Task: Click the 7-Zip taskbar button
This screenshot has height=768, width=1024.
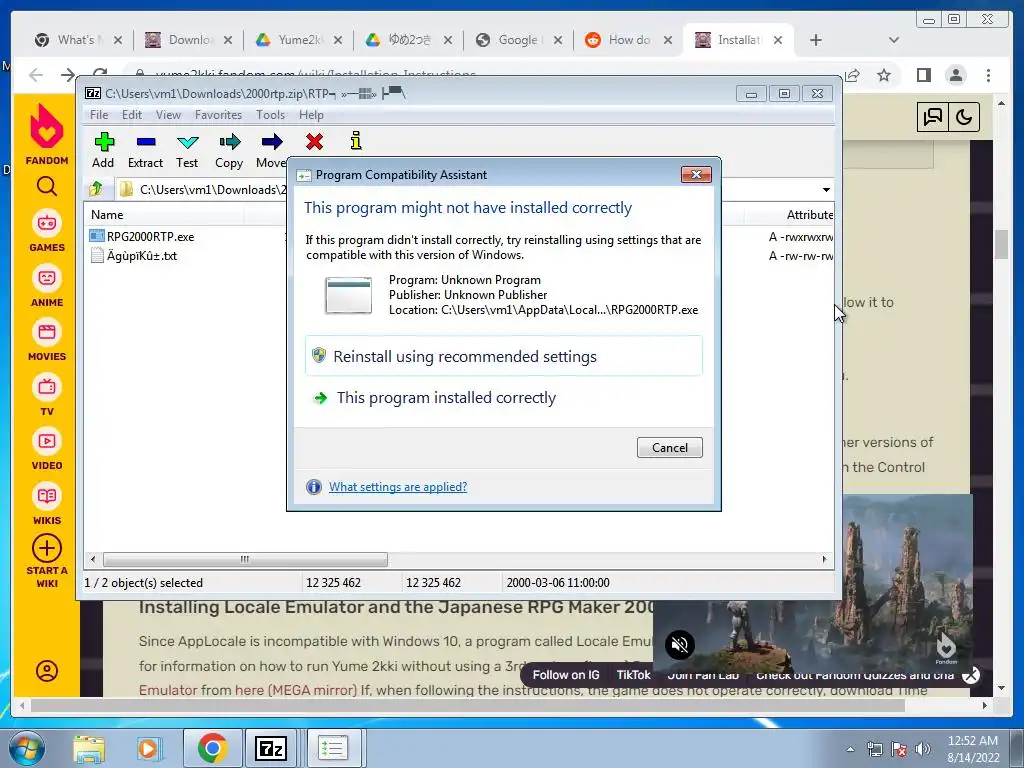Action: point(270,748)
